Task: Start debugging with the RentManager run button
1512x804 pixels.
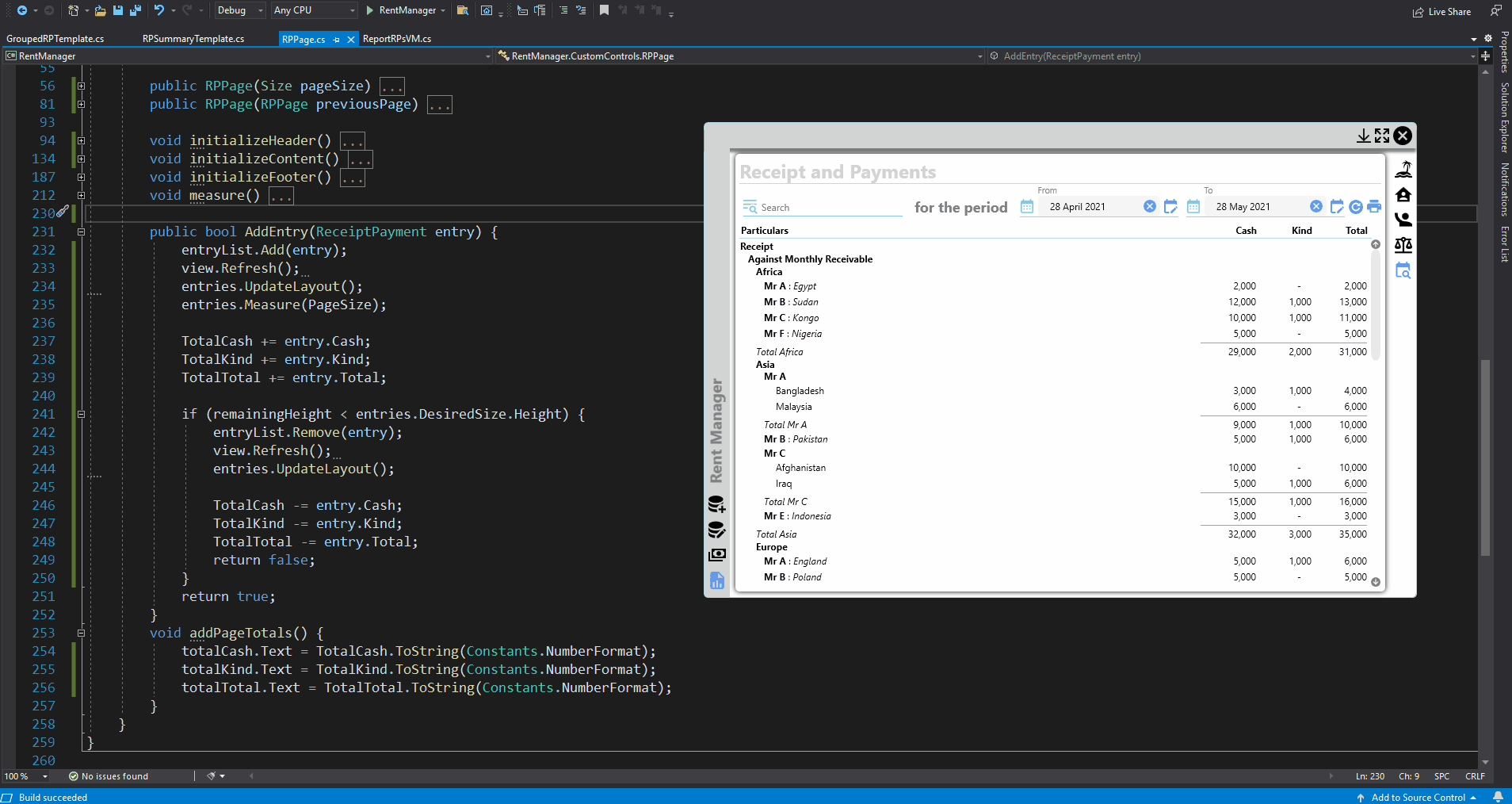Action: coord(401,10)
